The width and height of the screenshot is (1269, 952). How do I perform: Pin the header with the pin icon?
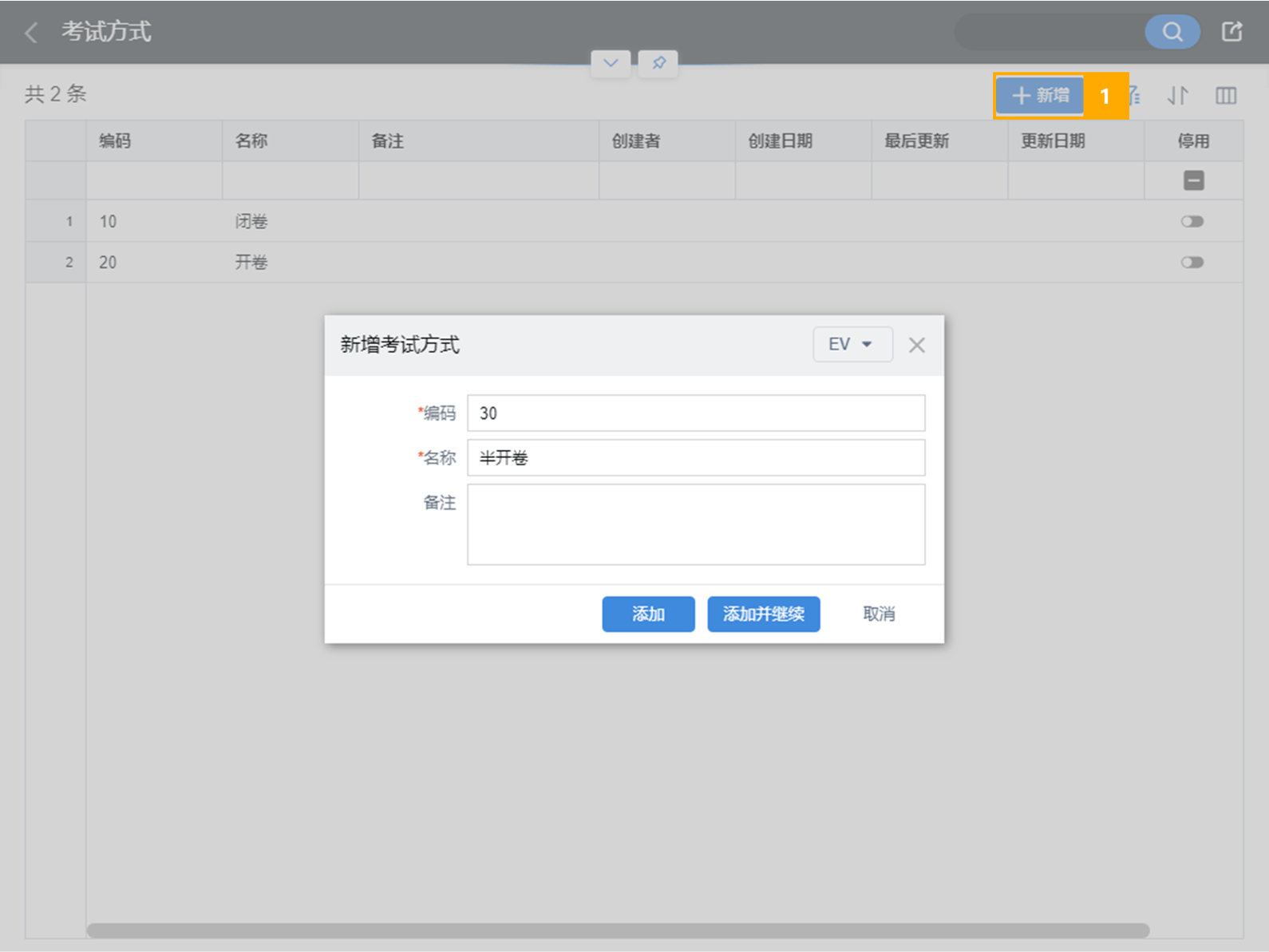[658, 63]
